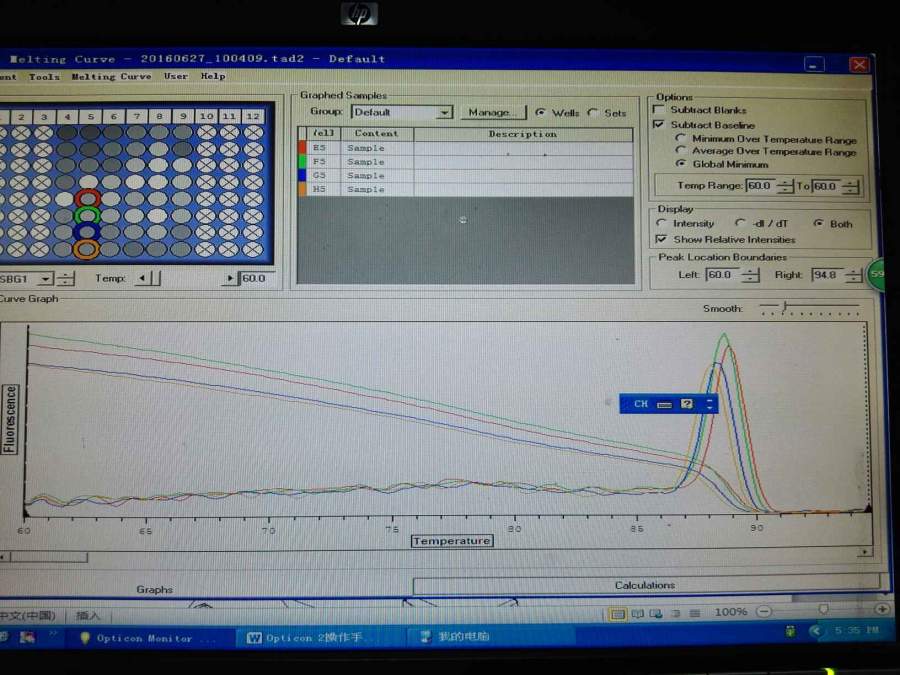Select the Sets radio button
Image resolution: width=900 pixels, height=675 pixels.
[x=593, y=112]
